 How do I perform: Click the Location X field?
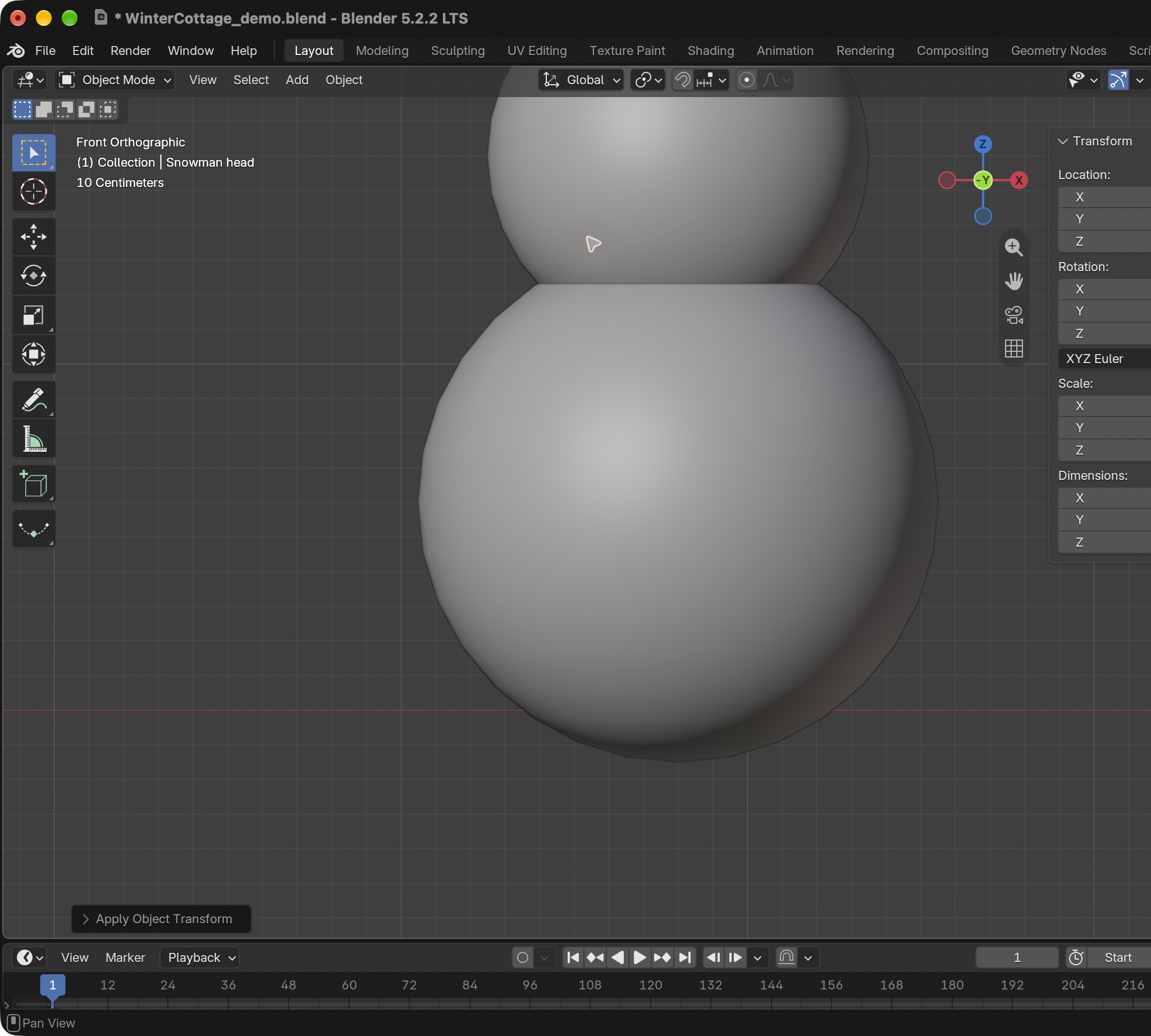click(1104, 197)
